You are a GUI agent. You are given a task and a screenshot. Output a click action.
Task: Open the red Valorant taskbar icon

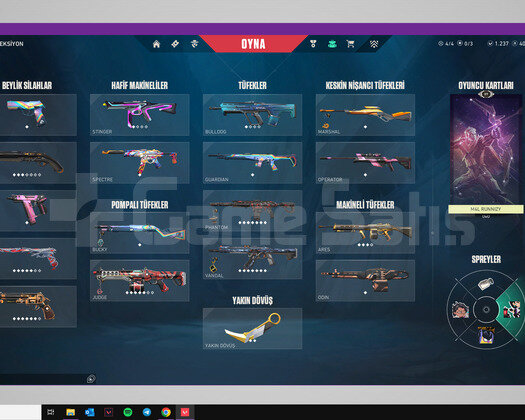pyautogui.click(x=185, y=412)
